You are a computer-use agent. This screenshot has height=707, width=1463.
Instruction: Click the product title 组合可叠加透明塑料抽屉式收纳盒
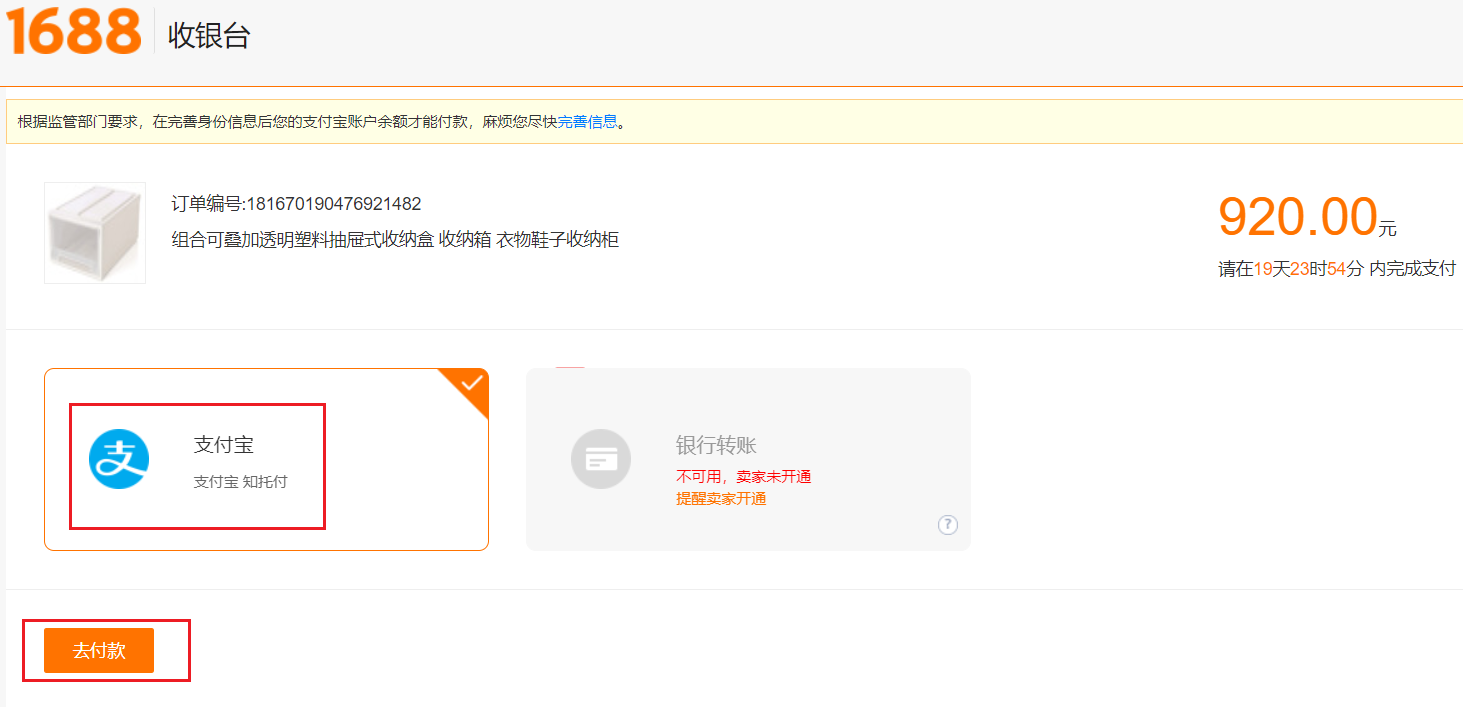pos(395,240)
